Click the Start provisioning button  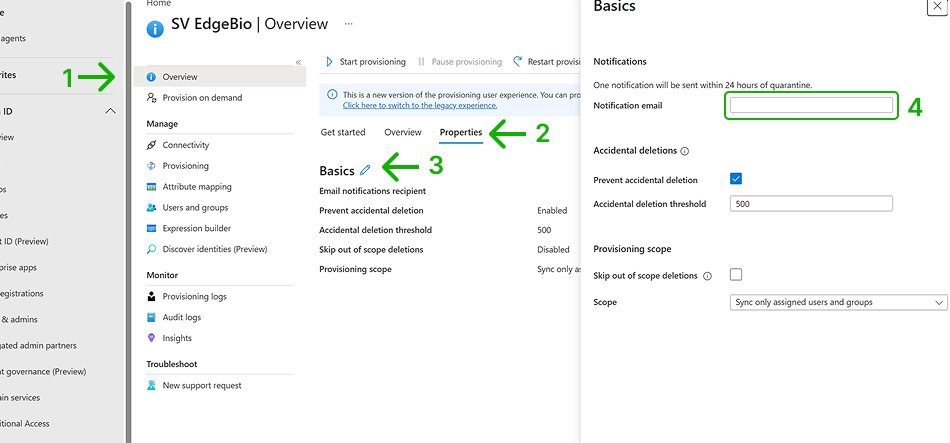coord(366,62)
